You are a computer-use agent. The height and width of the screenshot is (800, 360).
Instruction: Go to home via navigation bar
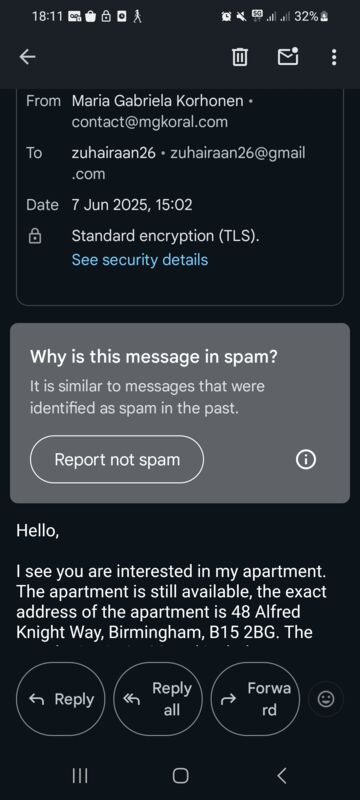point(180,776)
